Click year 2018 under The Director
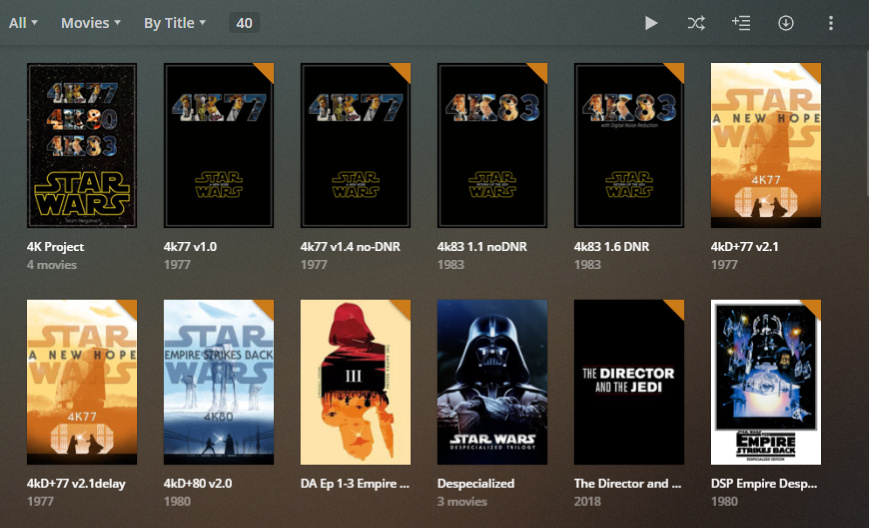Viewport: 869px width, 528px height. pos(587,501)
